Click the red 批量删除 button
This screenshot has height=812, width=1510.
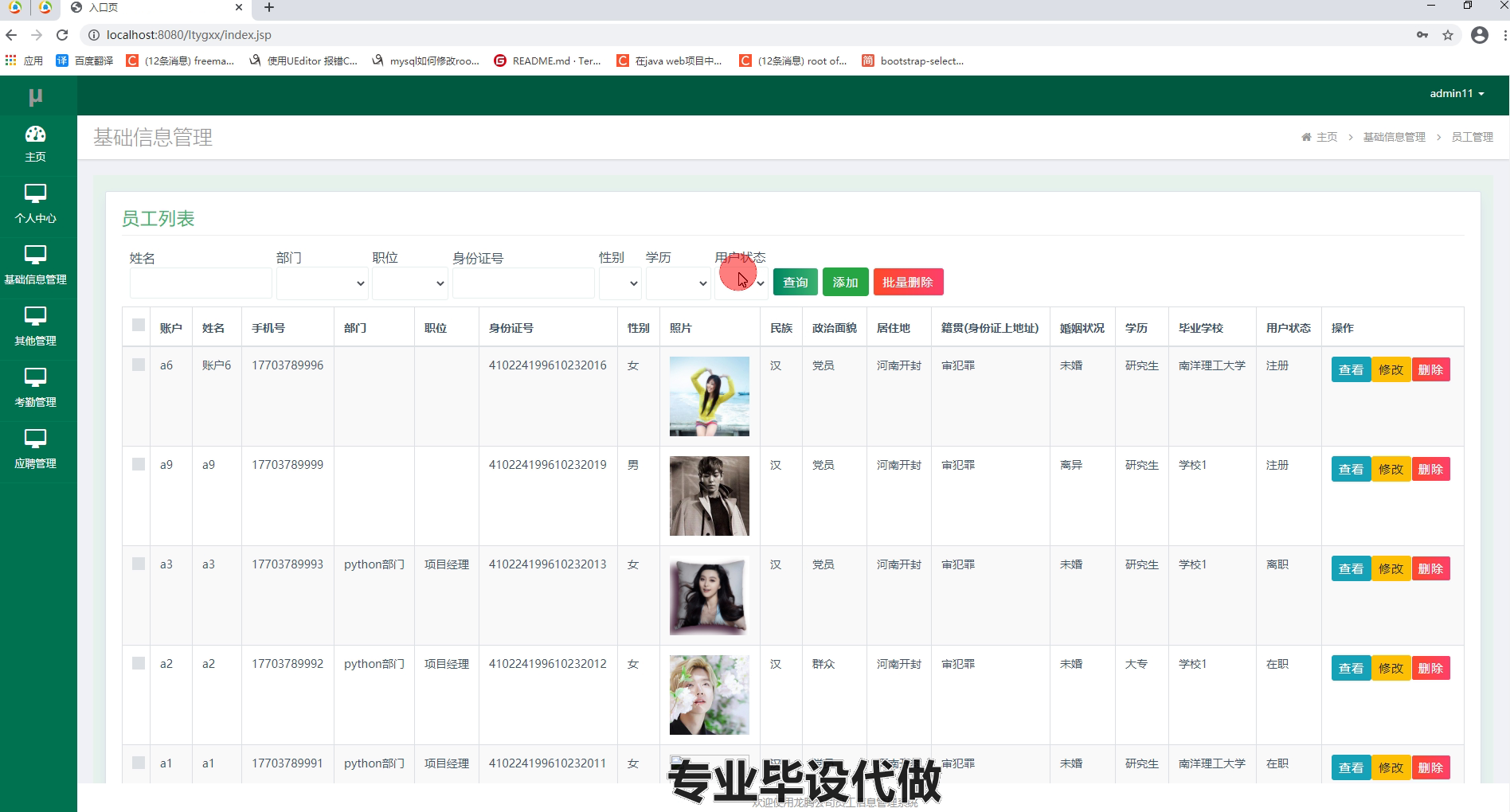(x=907, y=282)
